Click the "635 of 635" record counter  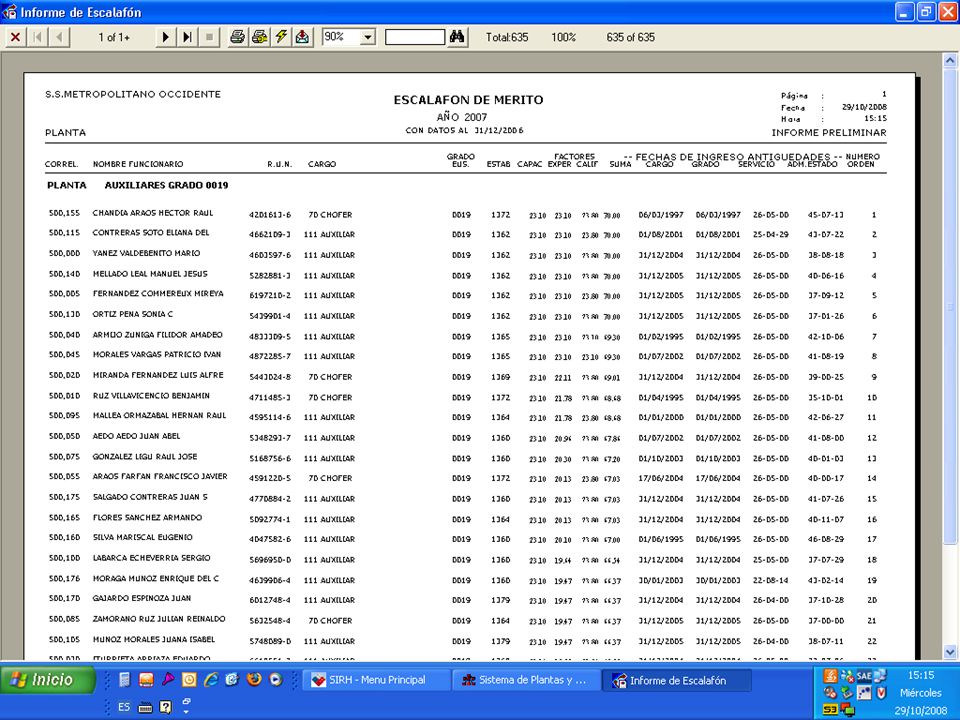[631, 37]
